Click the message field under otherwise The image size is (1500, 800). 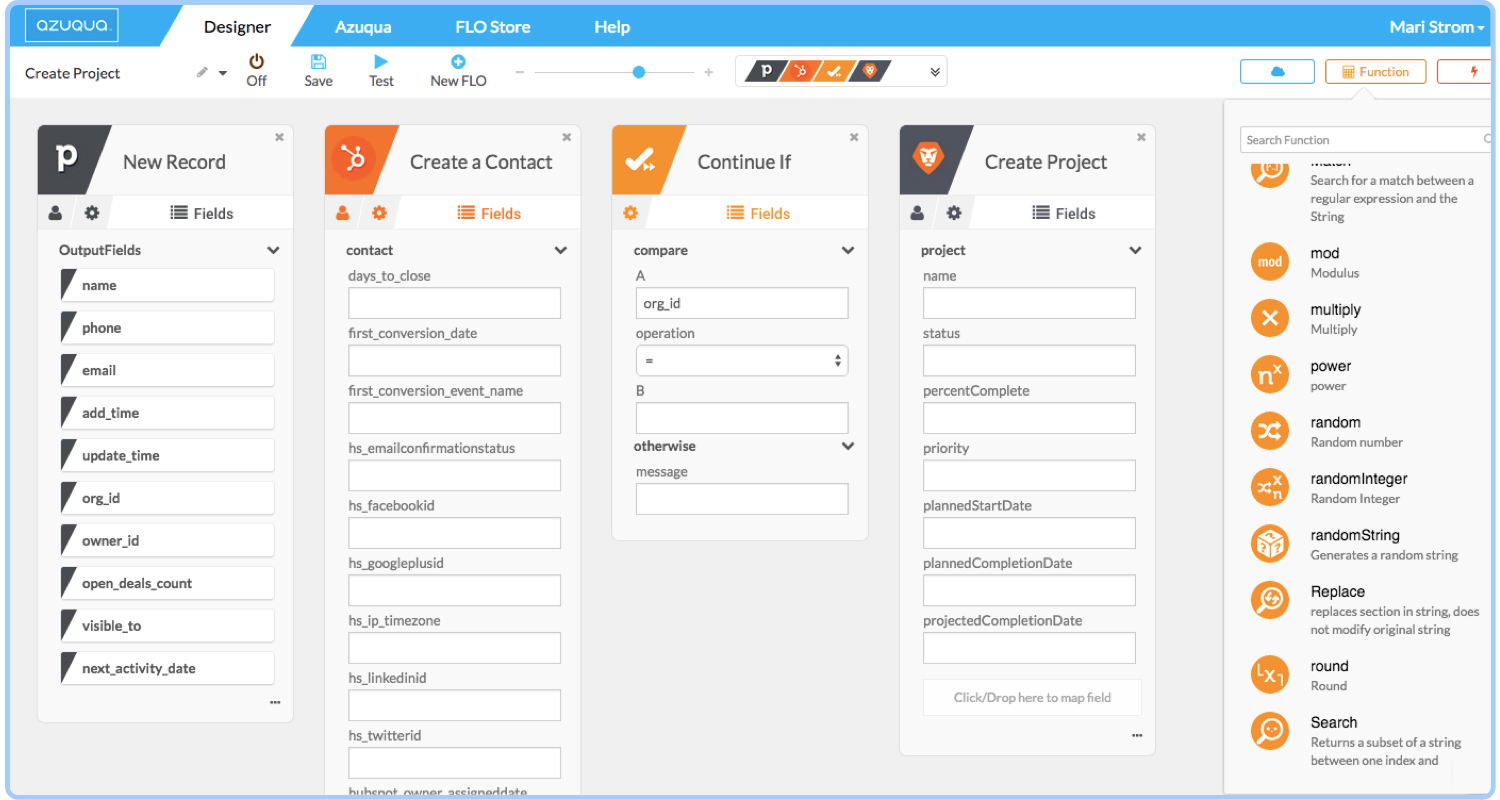click(x=742, y=499)
